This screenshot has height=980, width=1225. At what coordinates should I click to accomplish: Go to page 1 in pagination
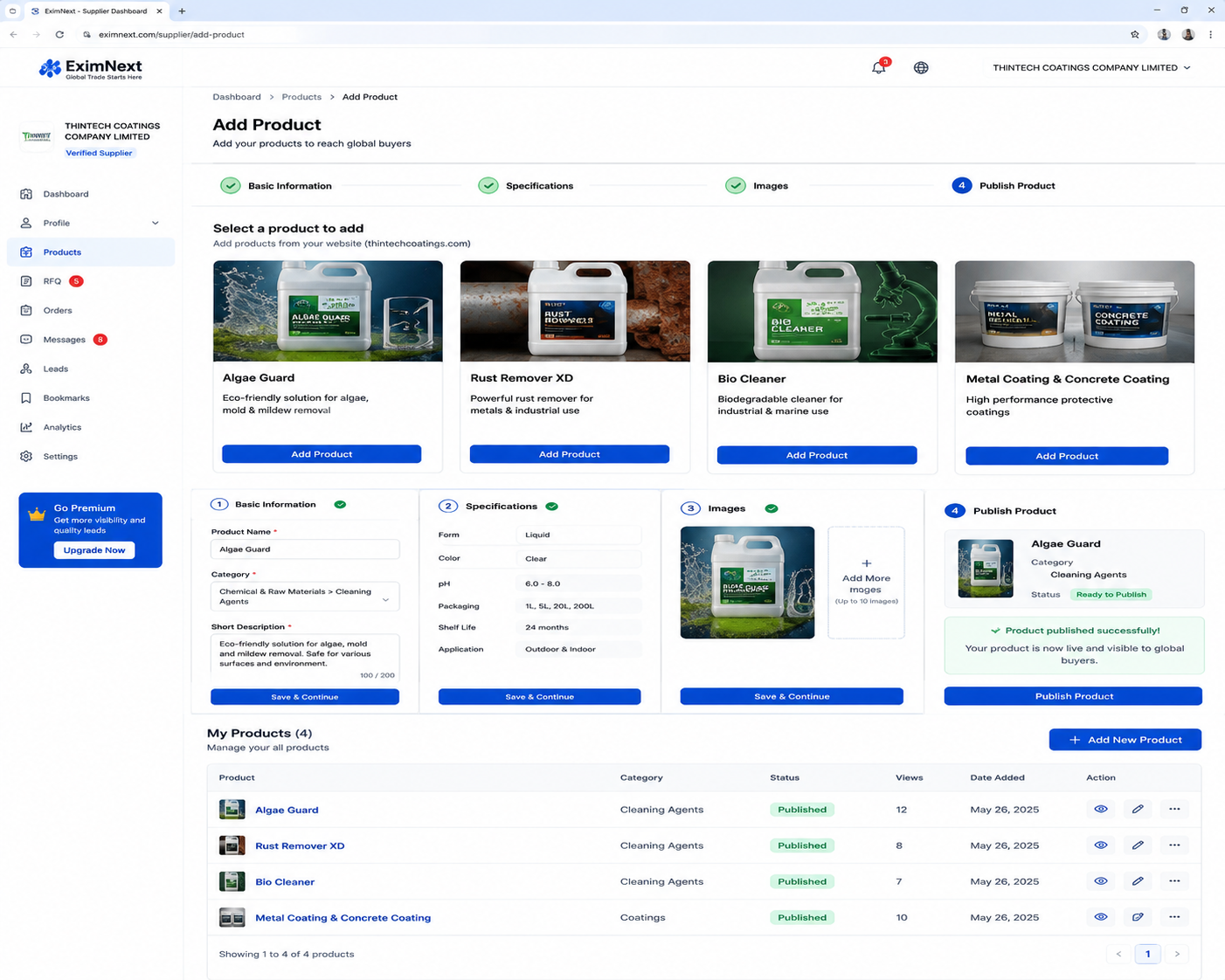pyautogui.click(x=1147, y=954)
